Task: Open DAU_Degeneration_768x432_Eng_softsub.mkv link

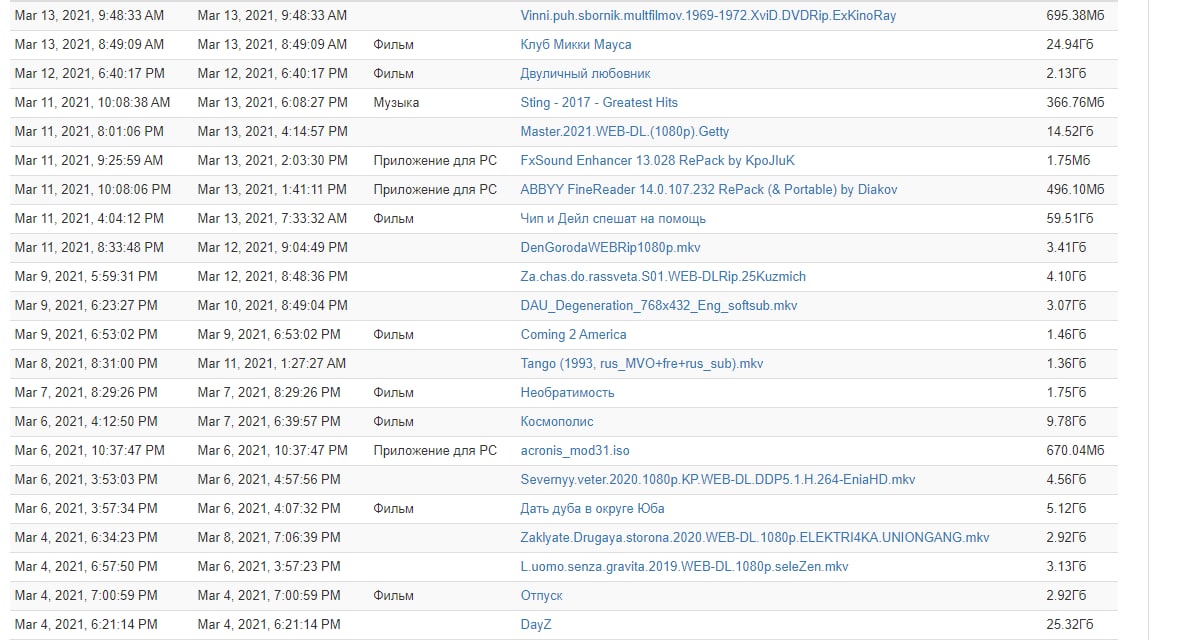Action: click(659, 306)
